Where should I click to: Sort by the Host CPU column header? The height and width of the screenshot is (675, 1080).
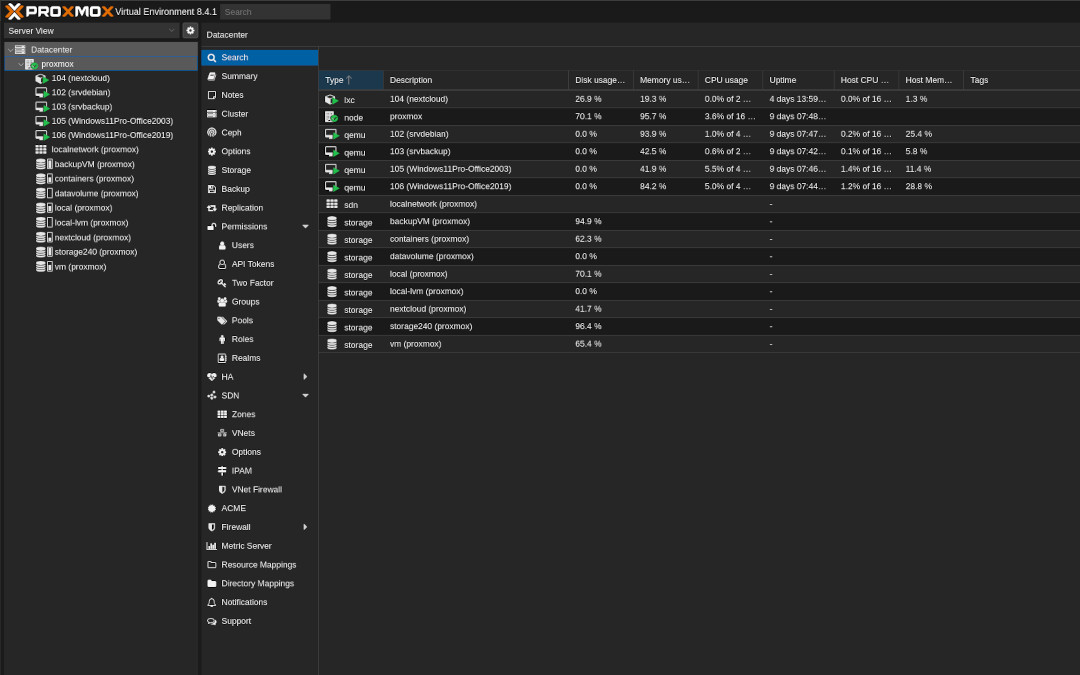[x=866, y=80]
